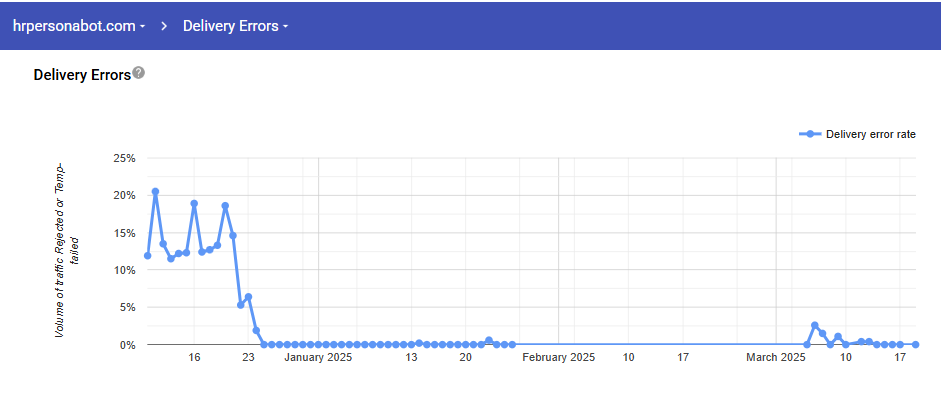Click the help icon beside Delivery Errors

[x=139, y=74]
